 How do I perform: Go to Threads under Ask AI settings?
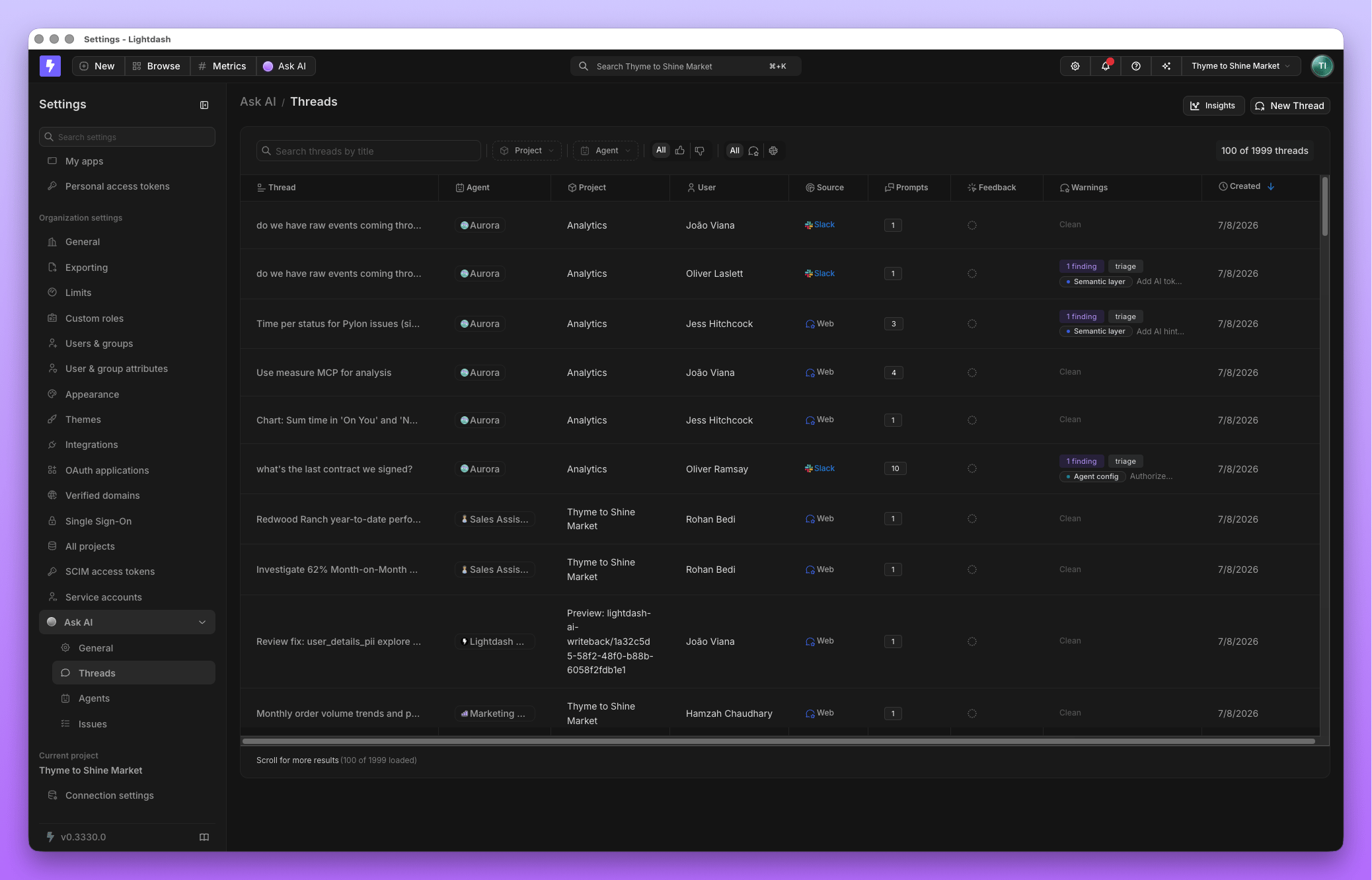point(133,673)
